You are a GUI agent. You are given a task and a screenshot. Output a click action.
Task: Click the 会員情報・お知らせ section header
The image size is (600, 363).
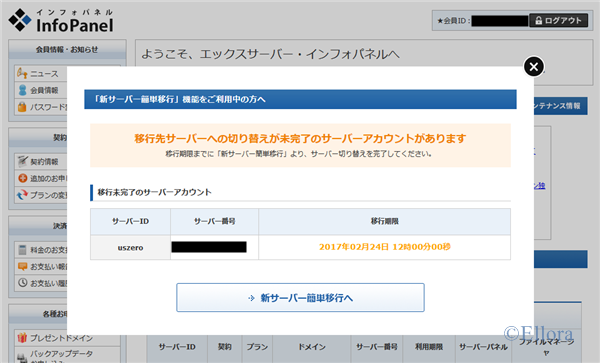point(67,49)
